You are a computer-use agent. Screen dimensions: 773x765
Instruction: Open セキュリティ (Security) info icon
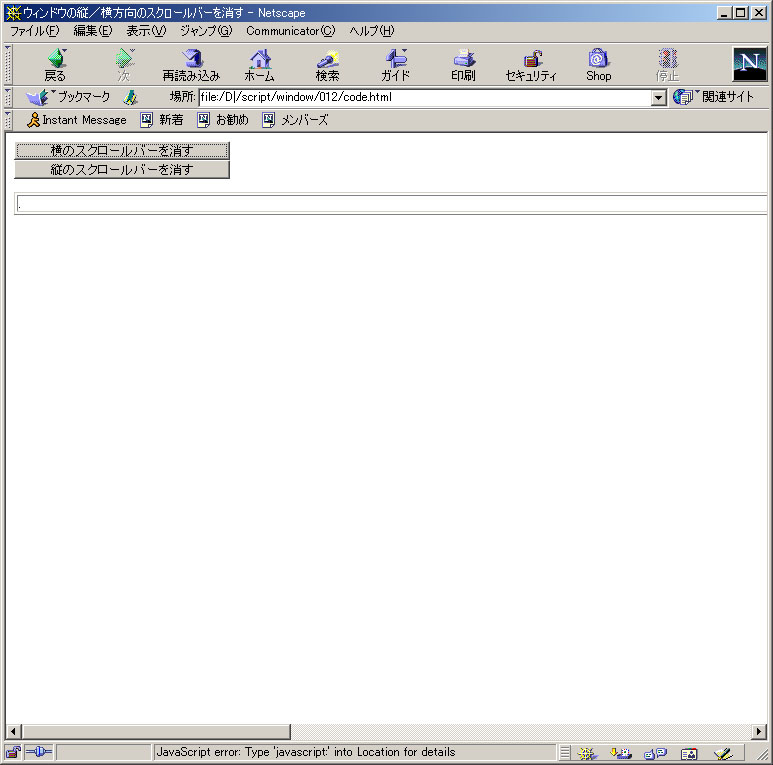click(x=531, y=65)
